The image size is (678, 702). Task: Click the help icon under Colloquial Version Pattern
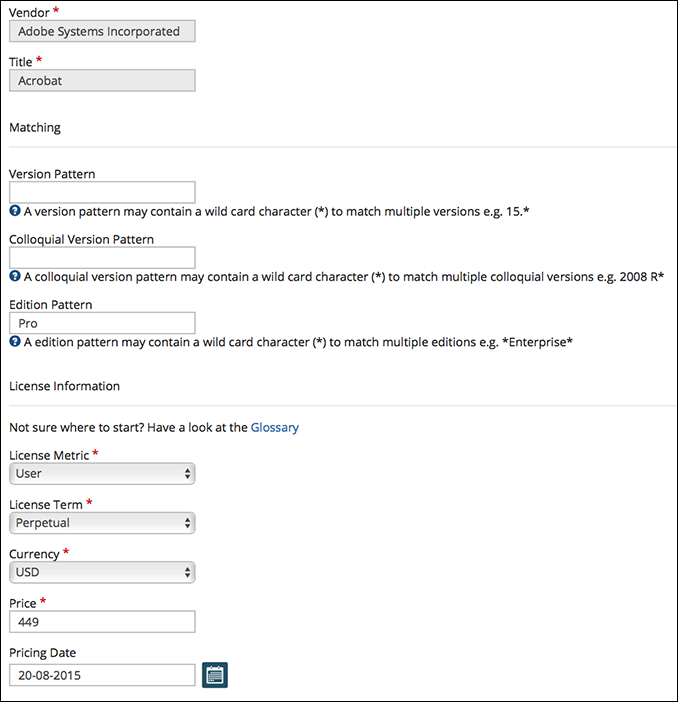coord(15,276)
